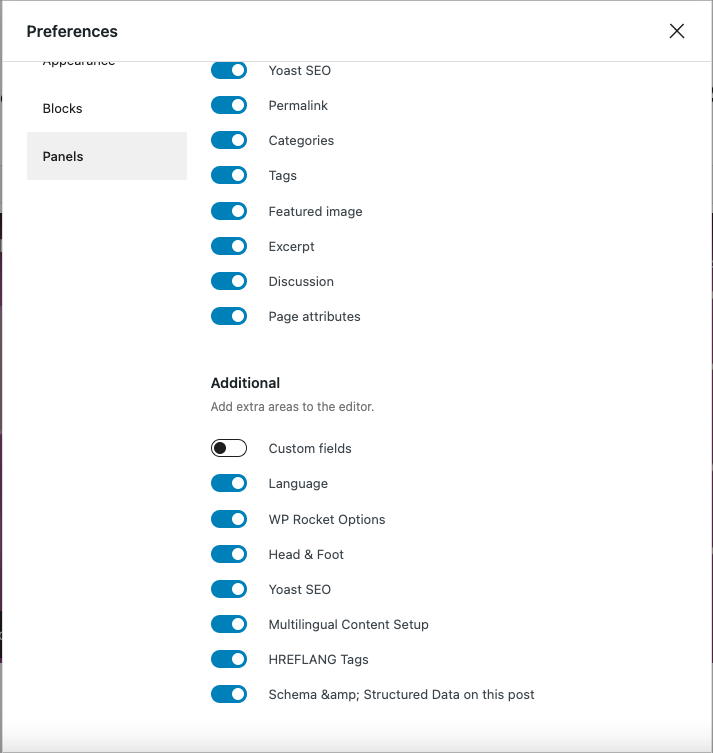
Task: Disable Schema & Structured Data toggle
Action: [229, 694]
